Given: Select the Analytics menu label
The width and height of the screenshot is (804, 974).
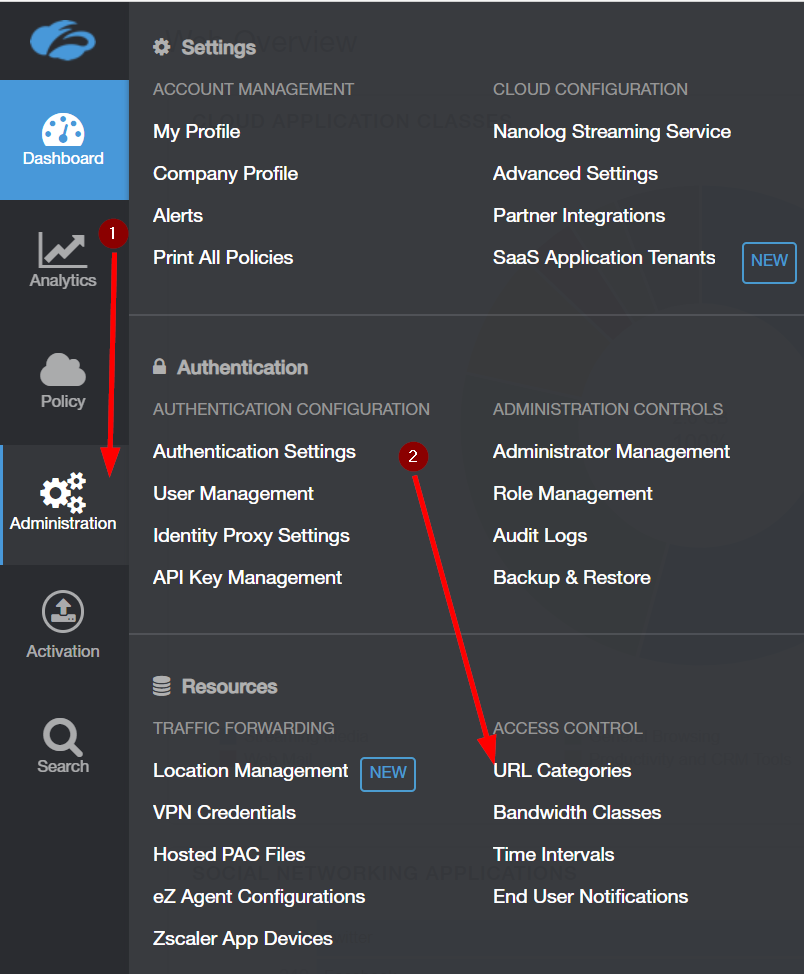Looking at the screenshot, I should point(63,281).
